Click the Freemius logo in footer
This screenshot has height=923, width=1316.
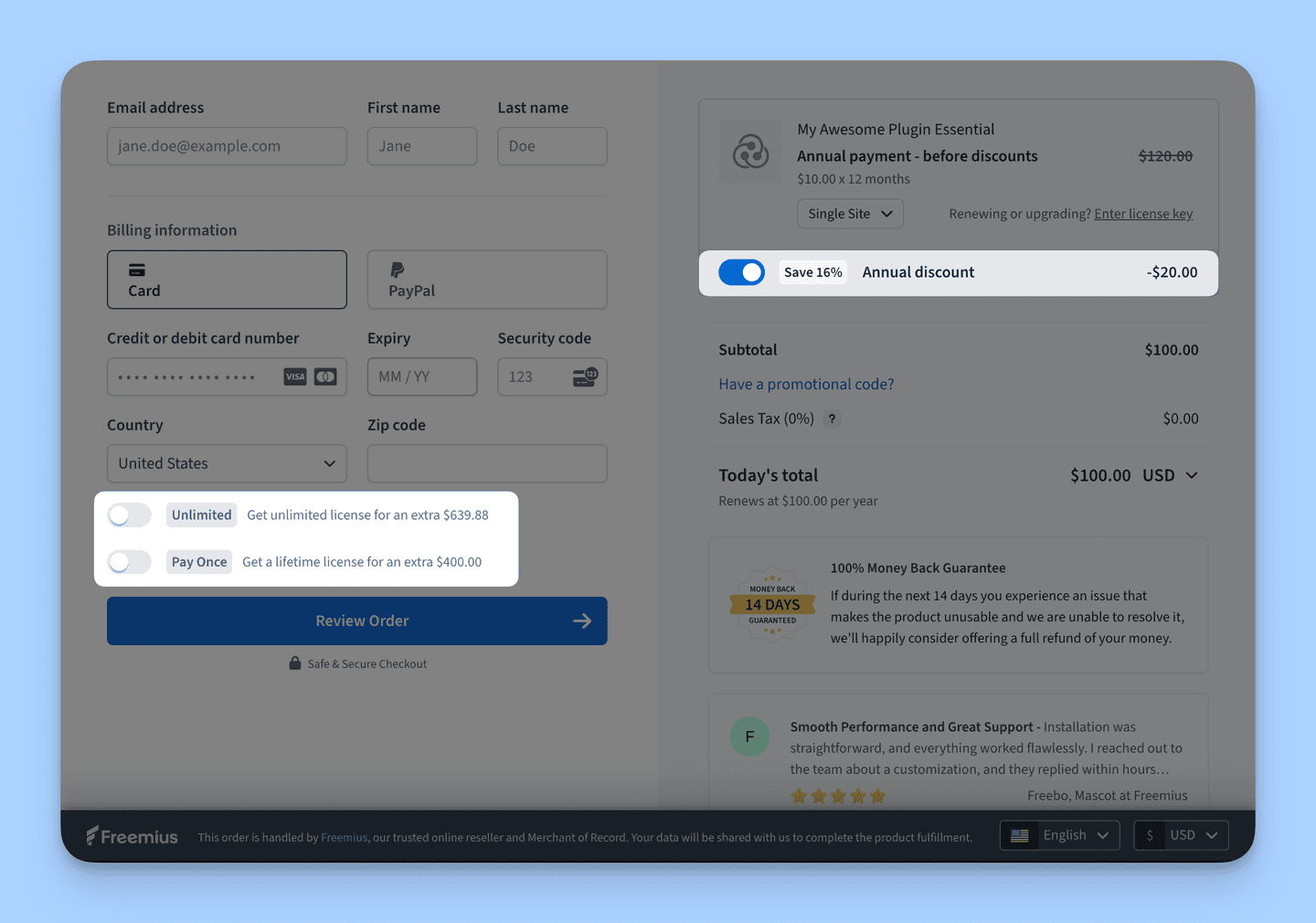pyautogui.click(x=133, y=836)
